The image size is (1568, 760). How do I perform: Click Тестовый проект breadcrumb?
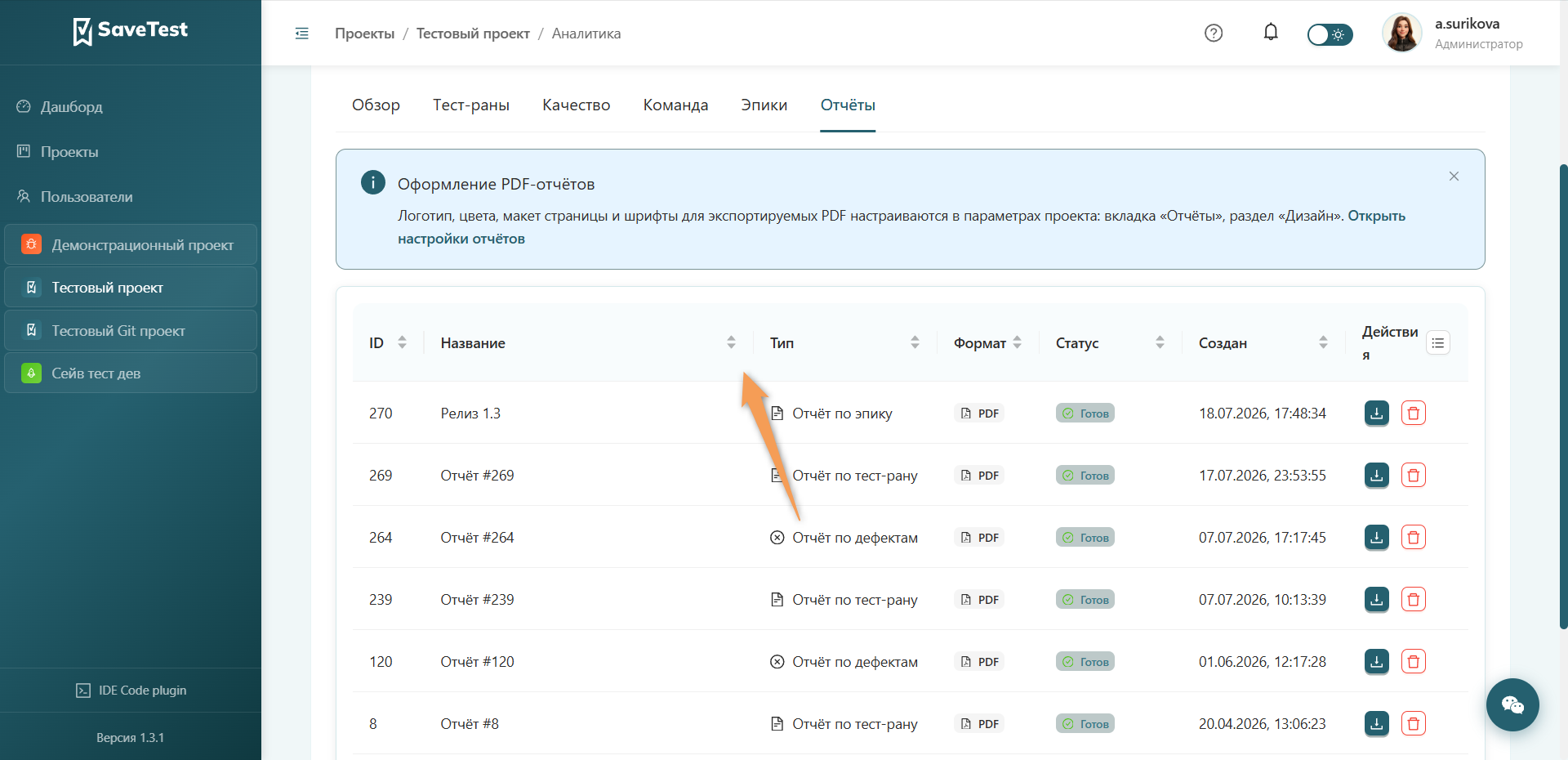tap(473, 34)
